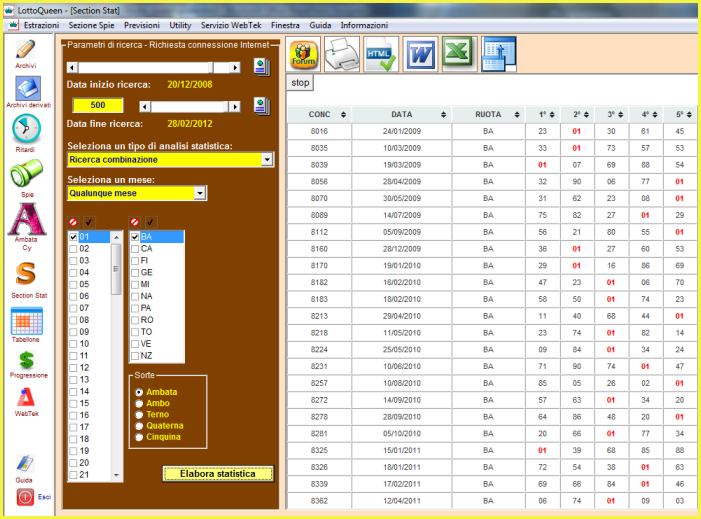Screen dimensions: 701x519
Task: Open the Forum toolbar icon
Action: (x=304, y=55)
